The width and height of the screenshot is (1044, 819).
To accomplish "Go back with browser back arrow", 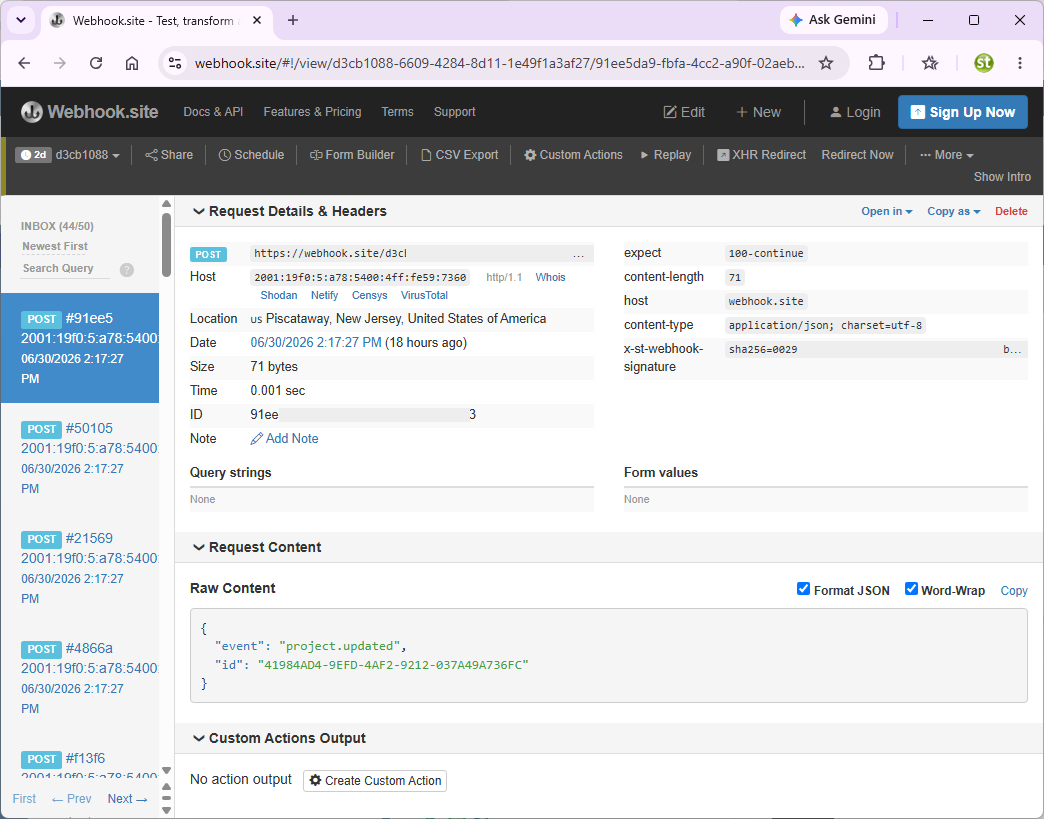I will click(24, 63).
